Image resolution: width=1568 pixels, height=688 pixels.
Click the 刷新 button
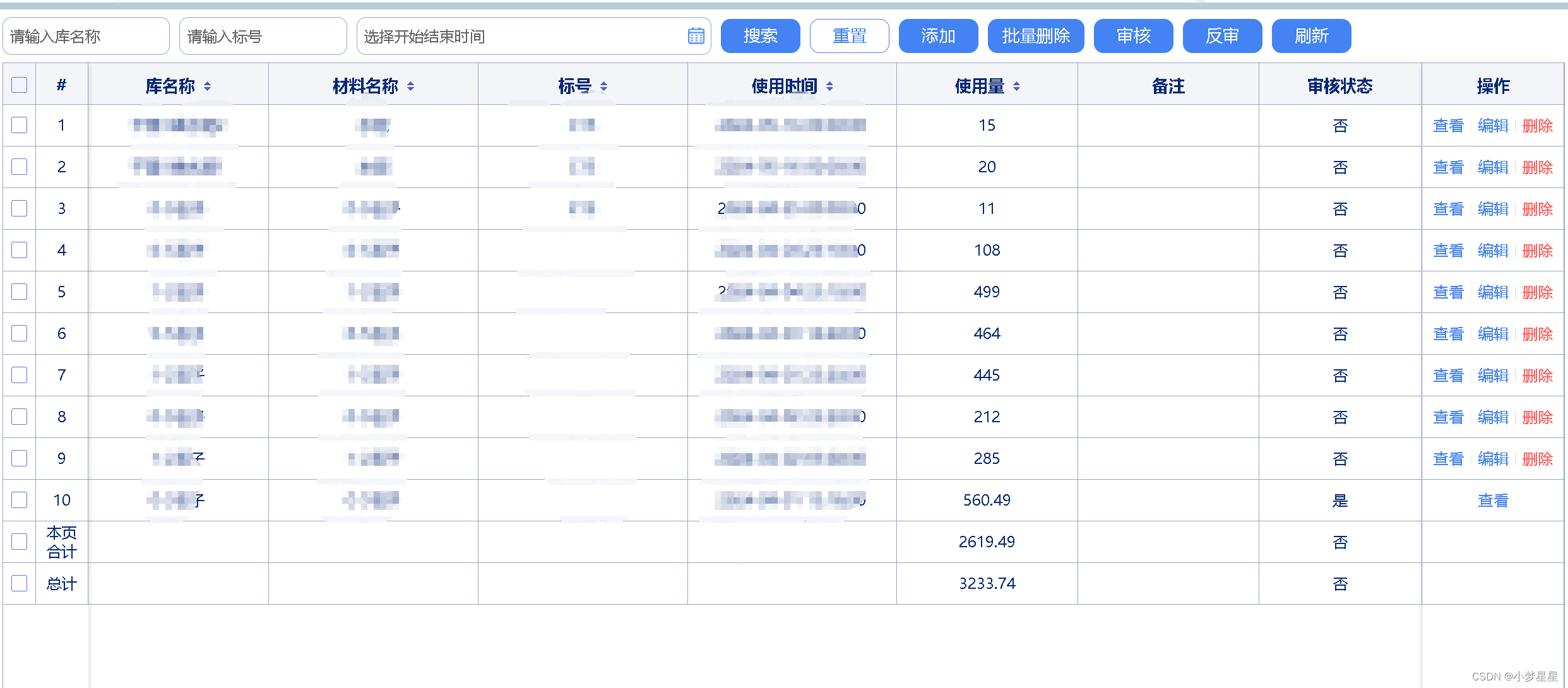(1312, 36)
